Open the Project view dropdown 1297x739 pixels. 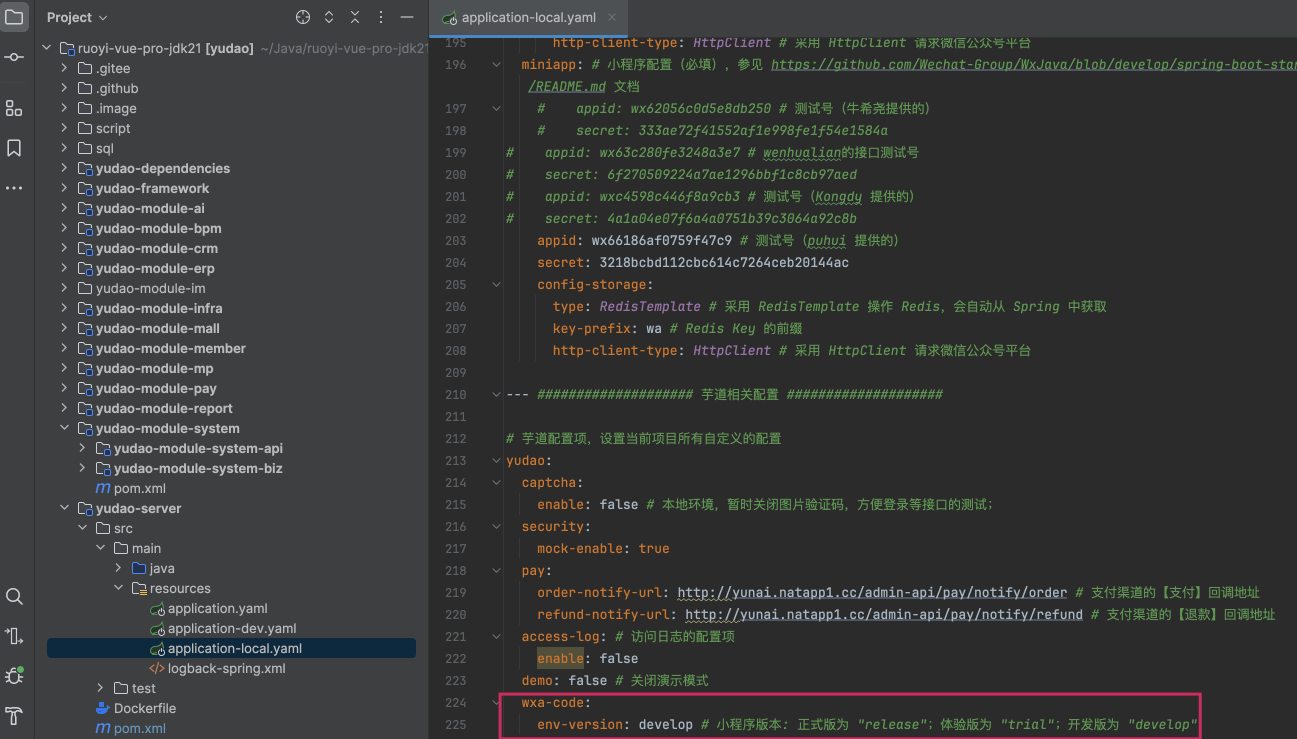(x=76, y=17)
